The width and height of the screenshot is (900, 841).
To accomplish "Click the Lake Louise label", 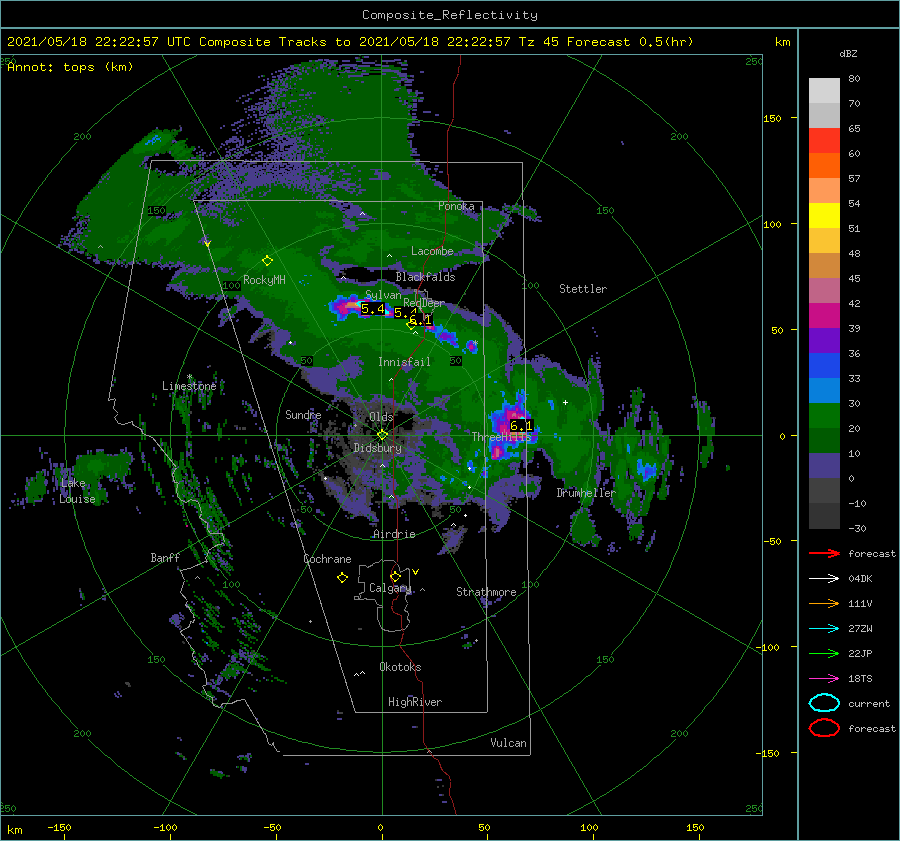I will (77, 491).
